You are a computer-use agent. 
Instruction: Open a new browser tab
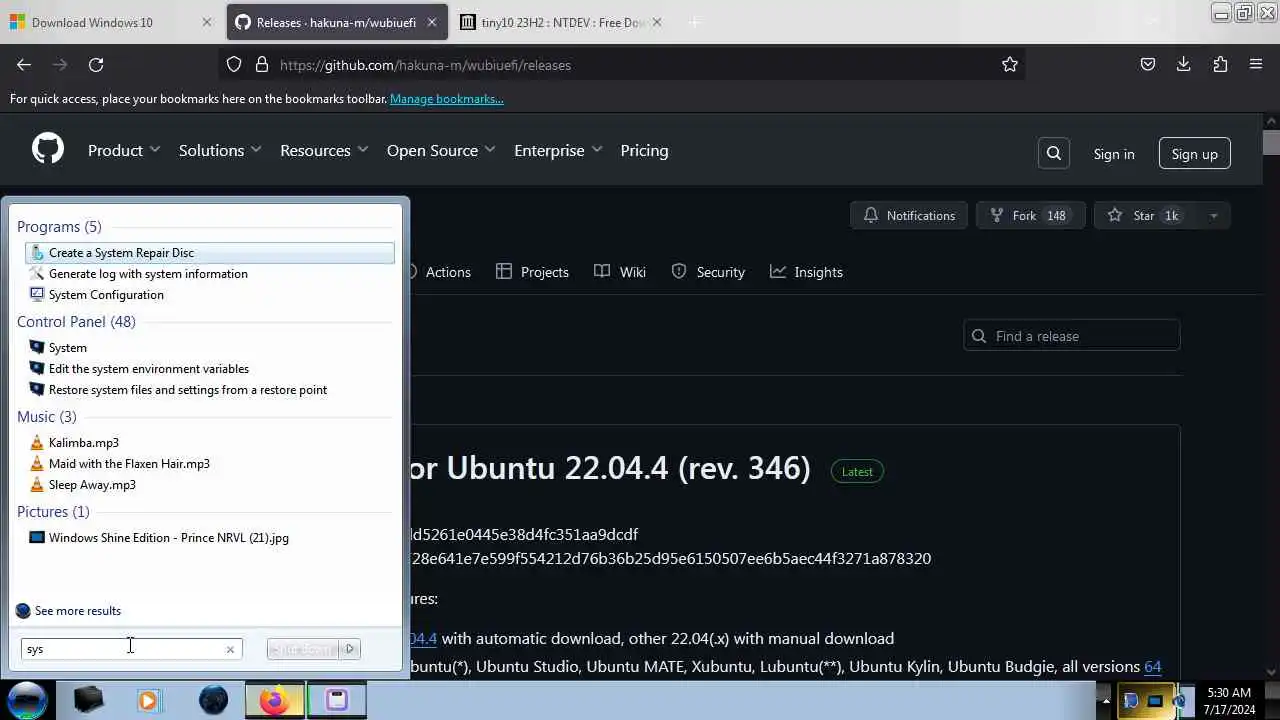tap(694, 22)
